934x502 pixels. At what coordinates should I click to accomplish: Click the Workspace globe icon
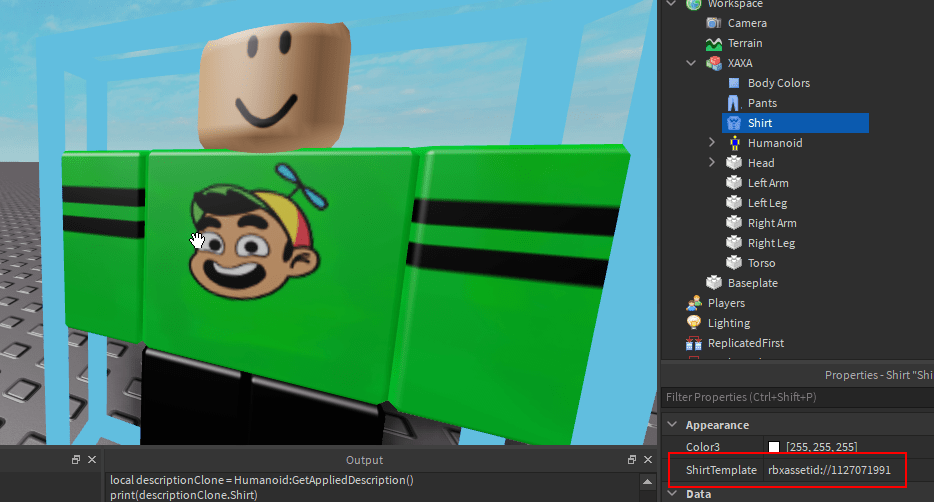tap(693, 4)
